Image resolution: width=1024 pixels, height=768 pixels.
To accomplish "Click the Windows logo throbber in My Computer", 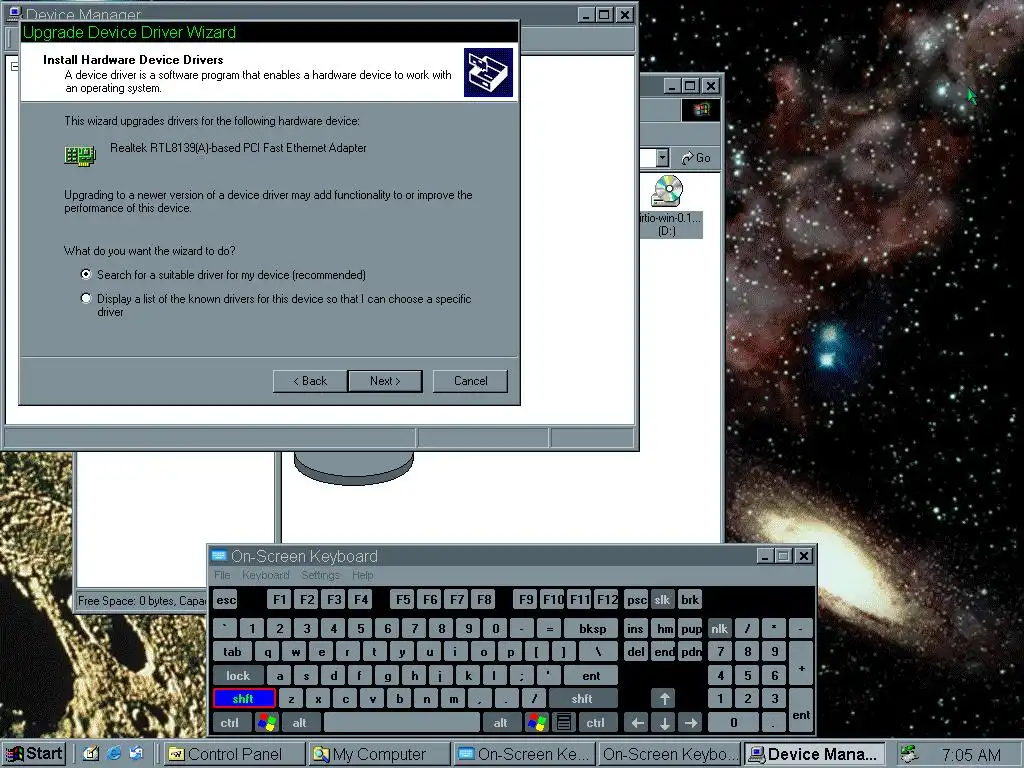I will click(x=701, y=109).
